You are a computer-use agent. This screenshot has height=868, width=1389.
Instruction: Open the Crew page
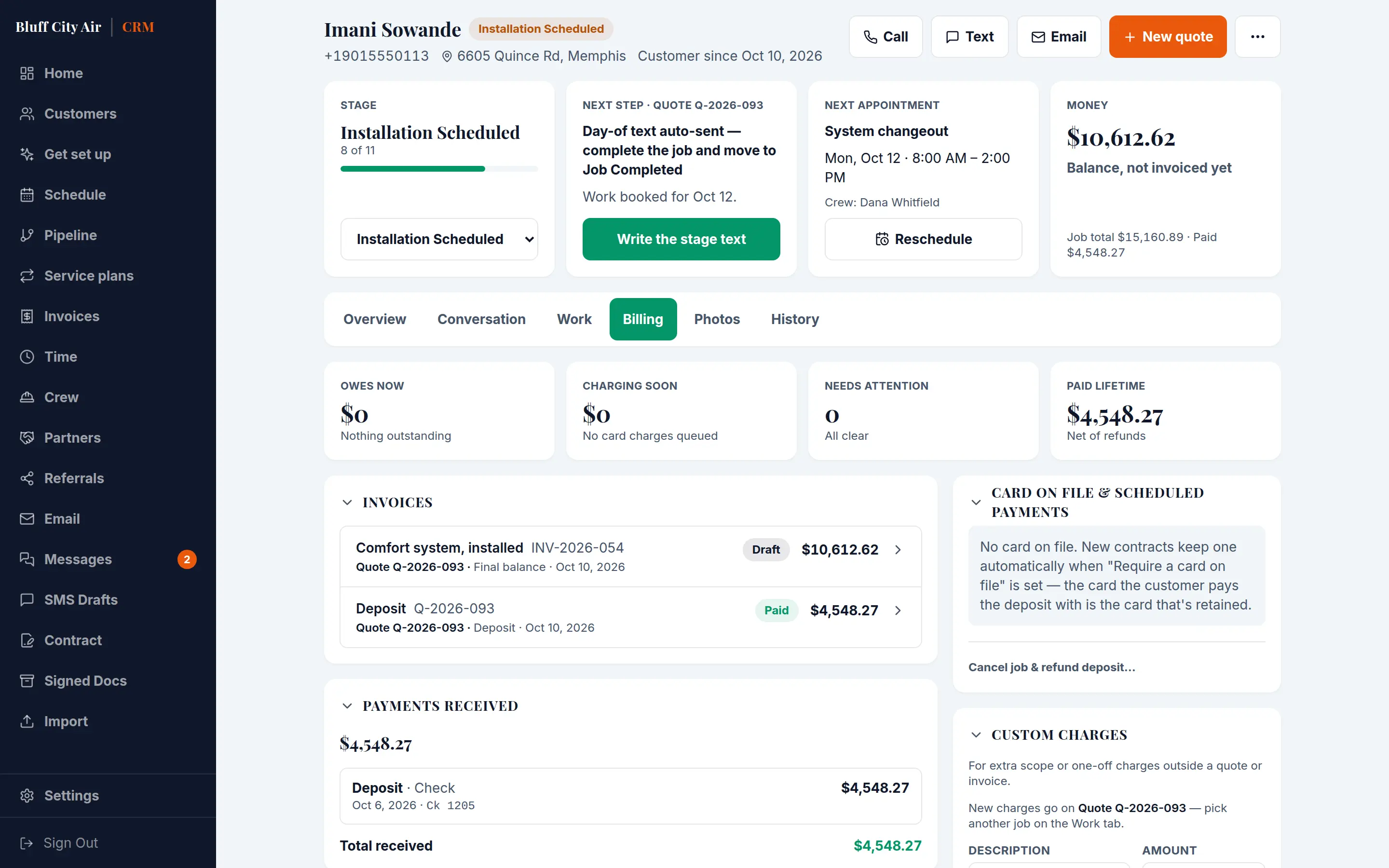pos(108,397)
